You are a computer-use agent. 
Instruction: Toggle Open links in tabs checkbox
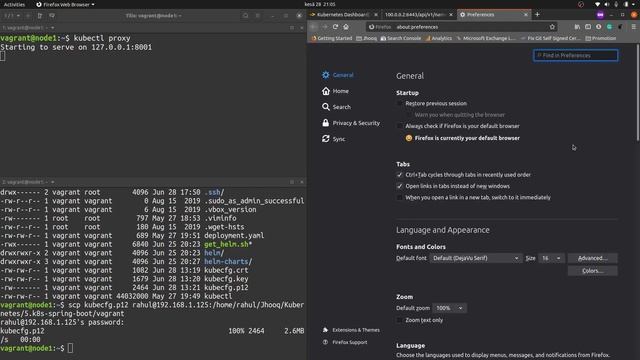pyautogui.click(x=400, y=186)
